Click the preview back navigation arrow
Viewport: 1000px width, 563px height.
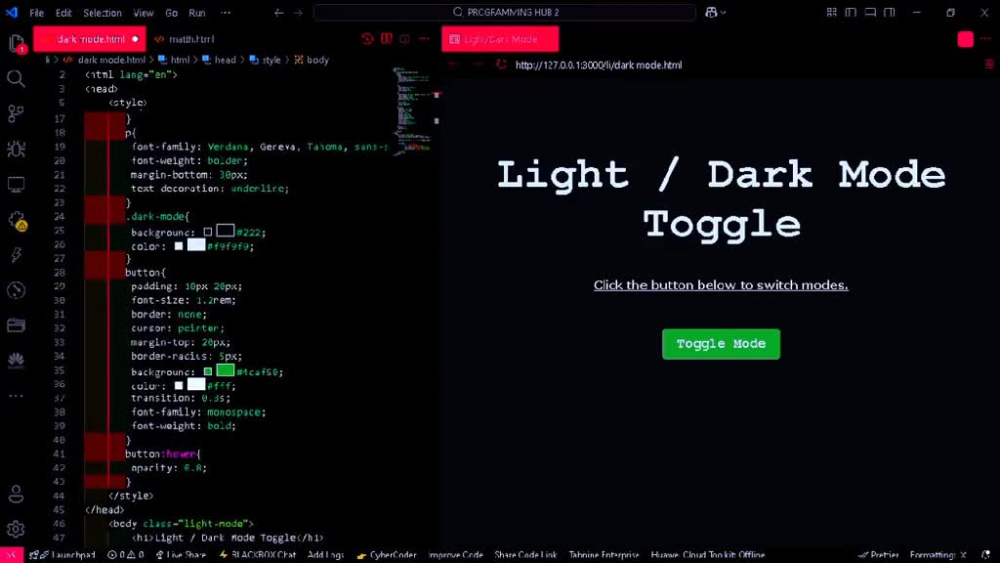point(453,64)
